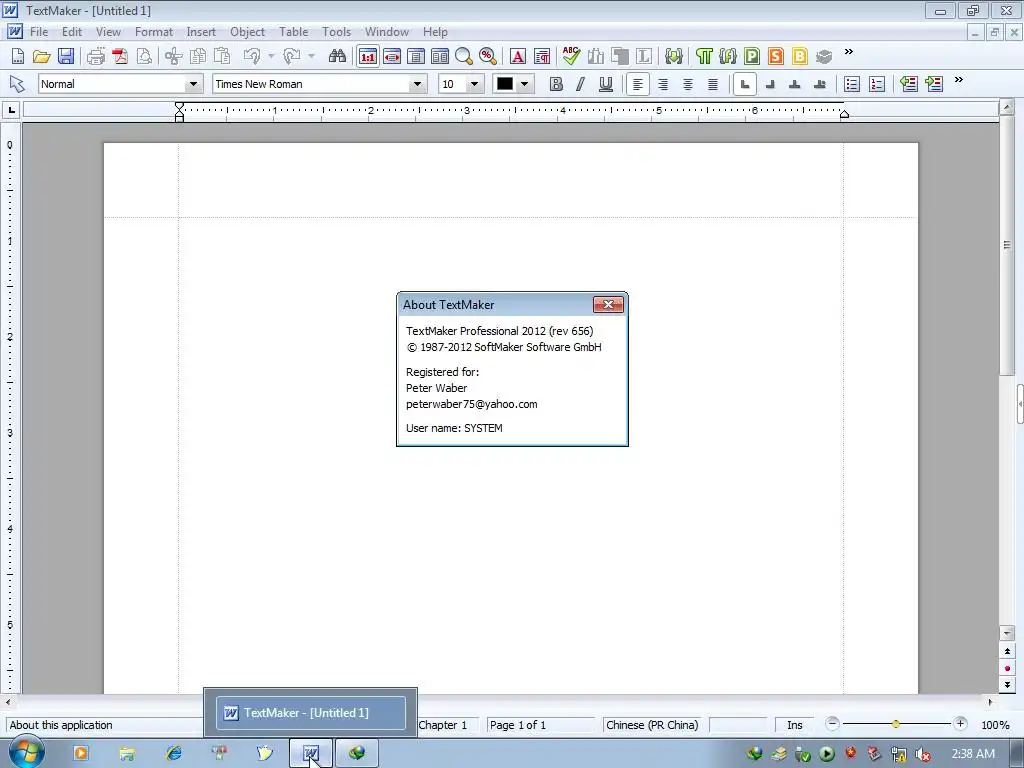The width and height of the screenshot is (1024, 768).
Task: Click the black font color swatch
Action: (505, 84)
